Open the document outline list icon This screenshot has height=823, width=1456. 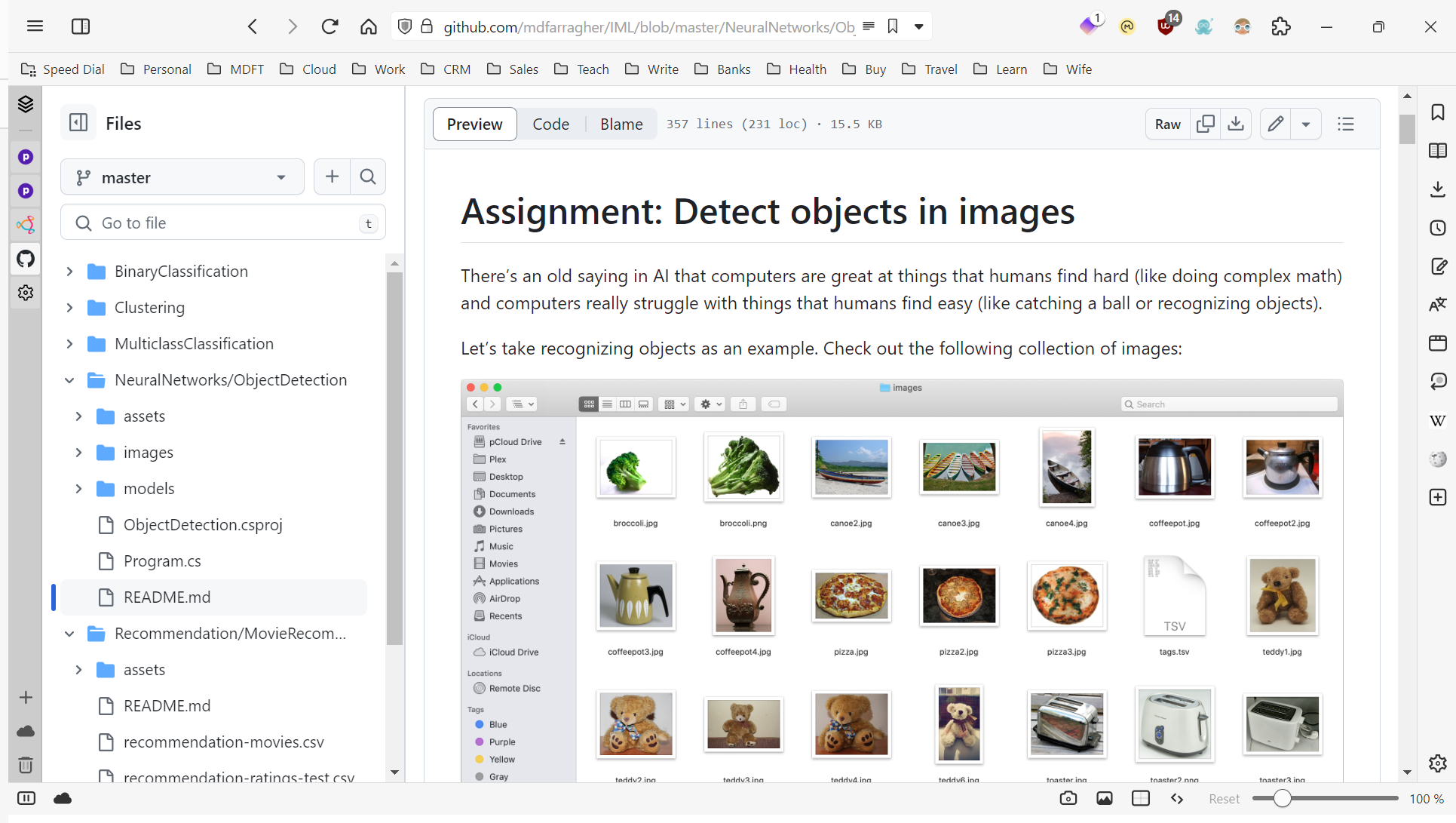(x=1346, y=124)
